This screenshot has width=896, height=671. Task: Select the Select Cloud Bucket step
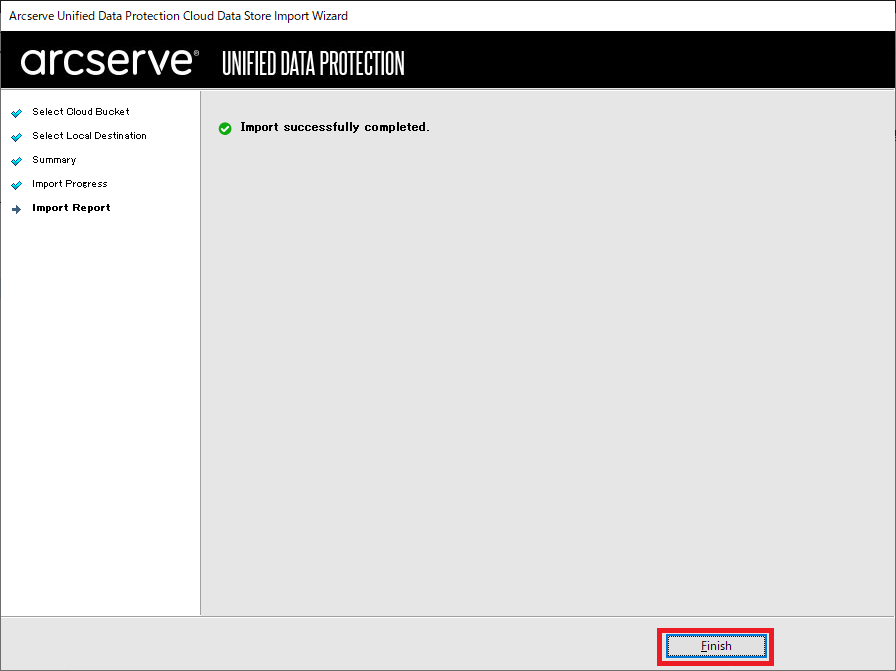(x=81, y=111)
